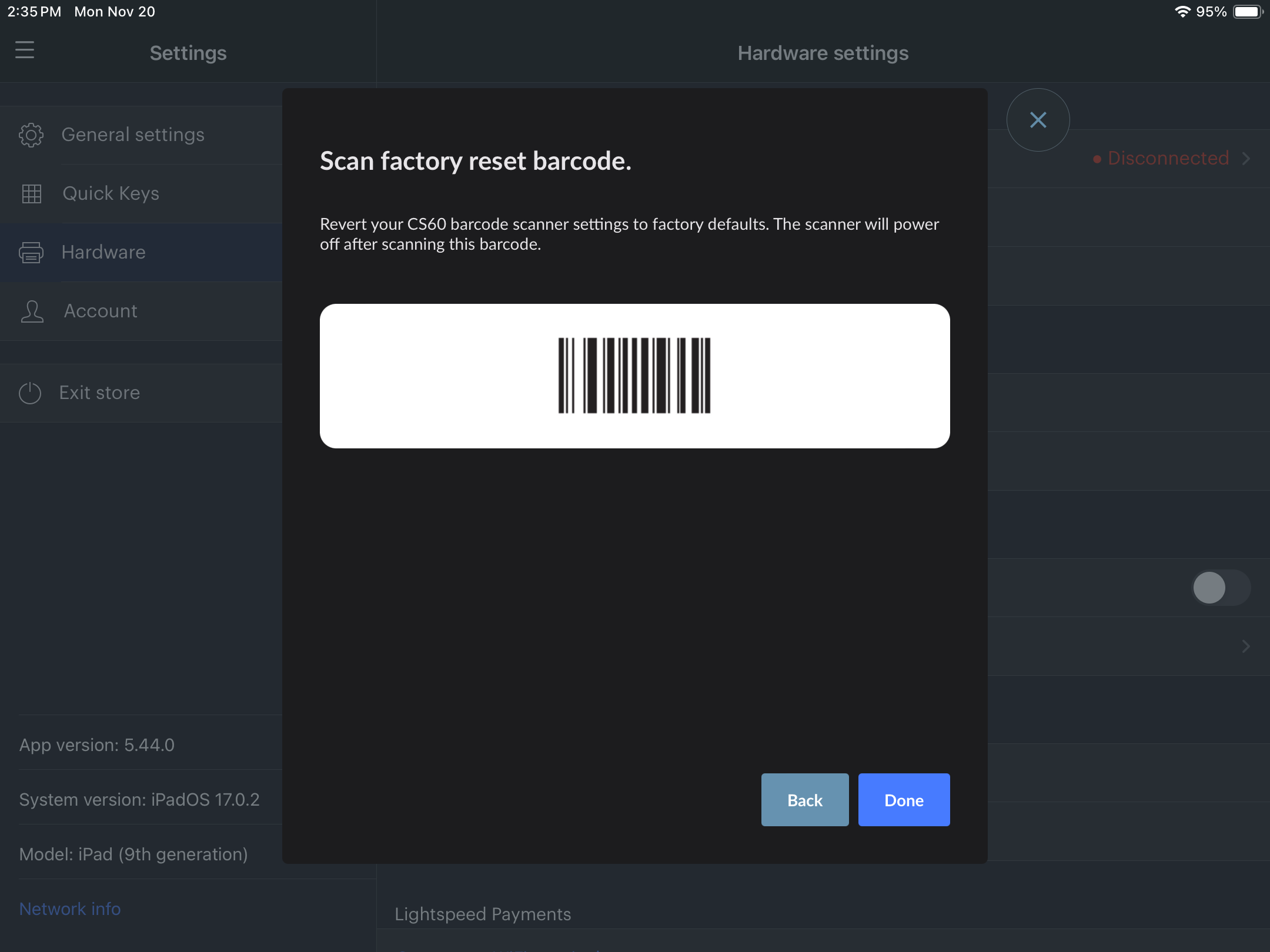Click the General settings gear icon
This screenshot has height=952, width=1270.
point(31,135)
